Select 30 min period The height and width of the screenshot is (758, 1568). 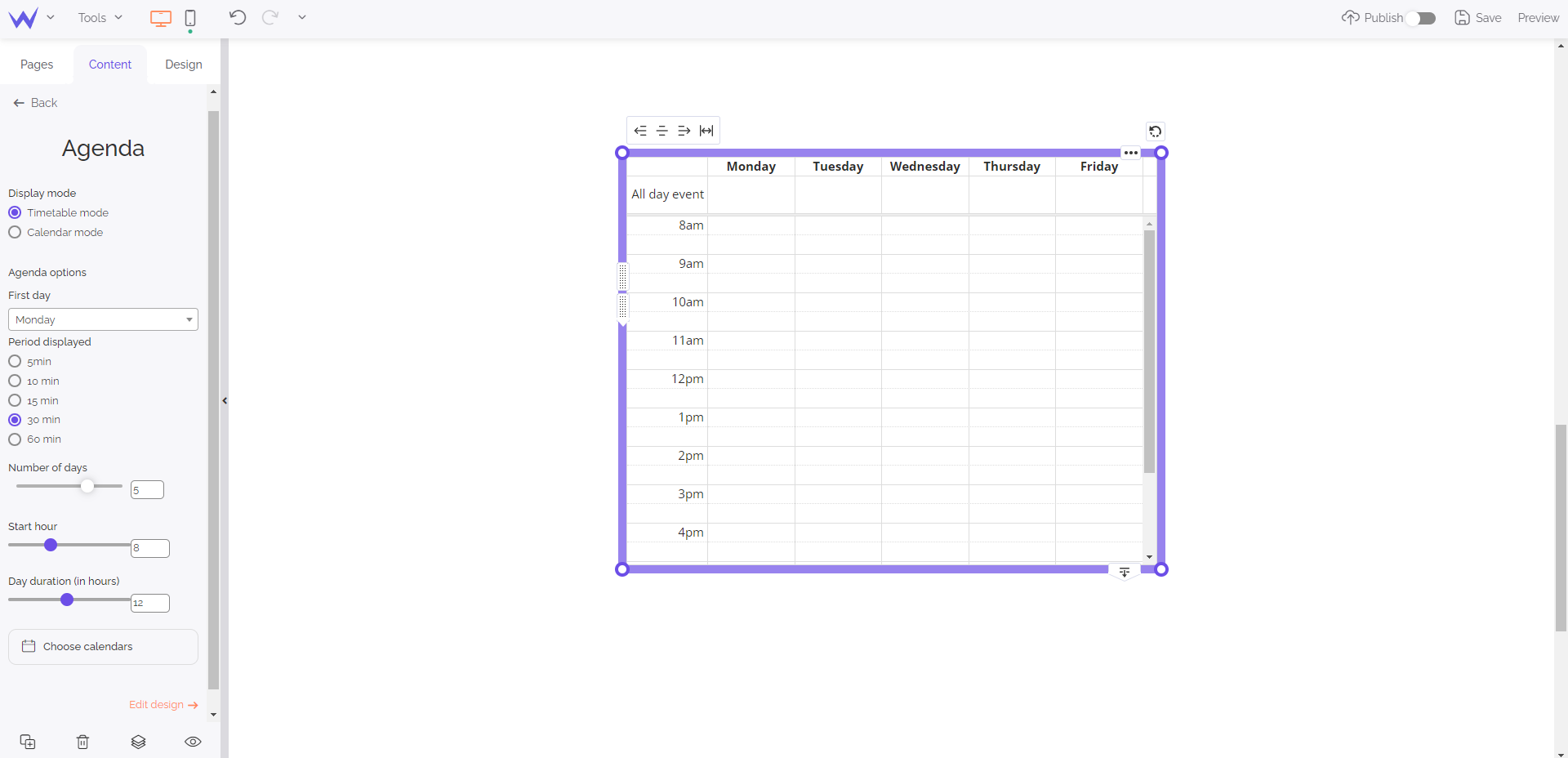click(15, 420)
